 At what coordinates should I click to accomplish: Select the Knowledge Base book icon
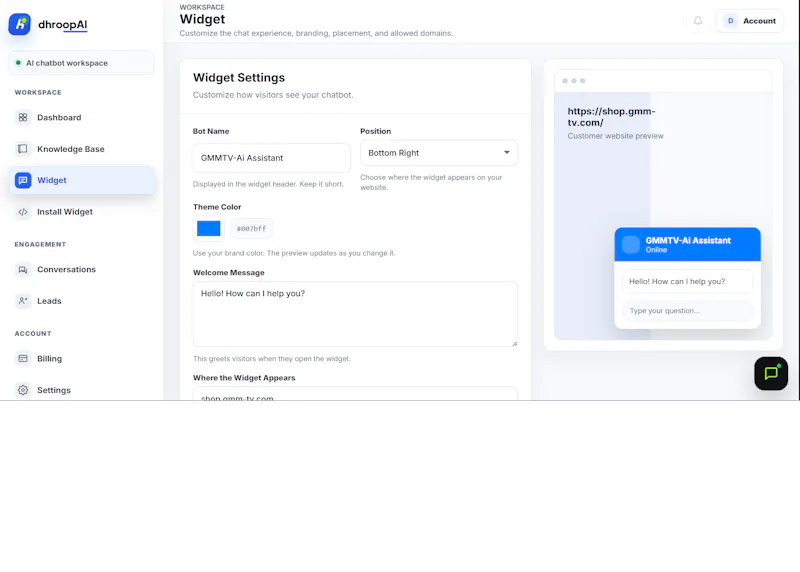23,149
